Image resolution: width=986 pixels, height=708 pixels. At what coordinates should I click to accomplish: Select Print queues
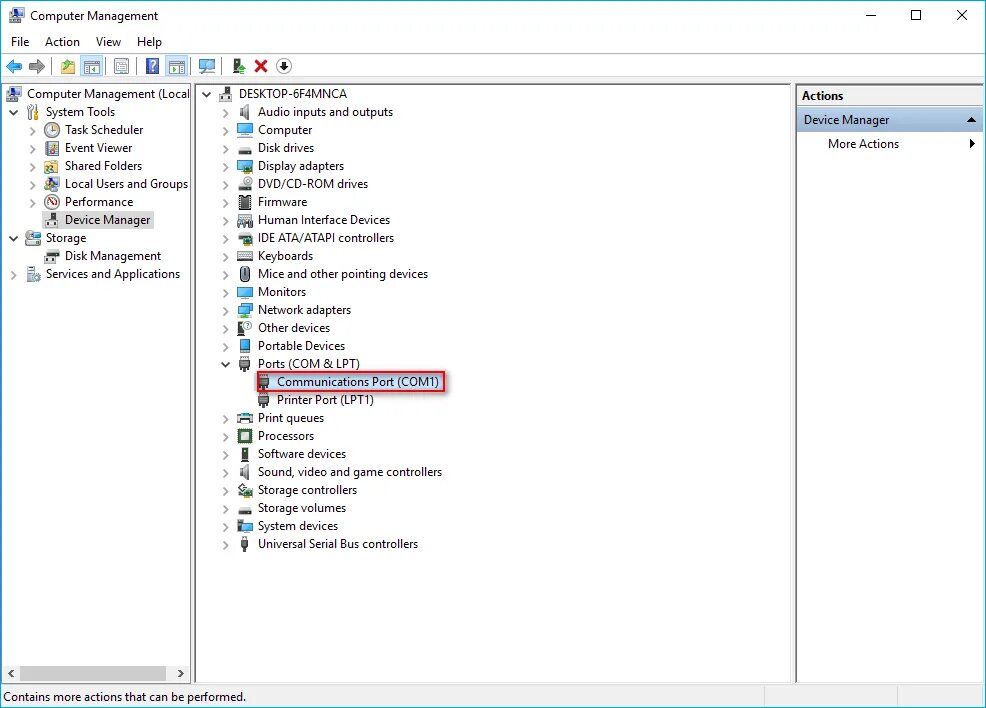click(x=291, y=418)
